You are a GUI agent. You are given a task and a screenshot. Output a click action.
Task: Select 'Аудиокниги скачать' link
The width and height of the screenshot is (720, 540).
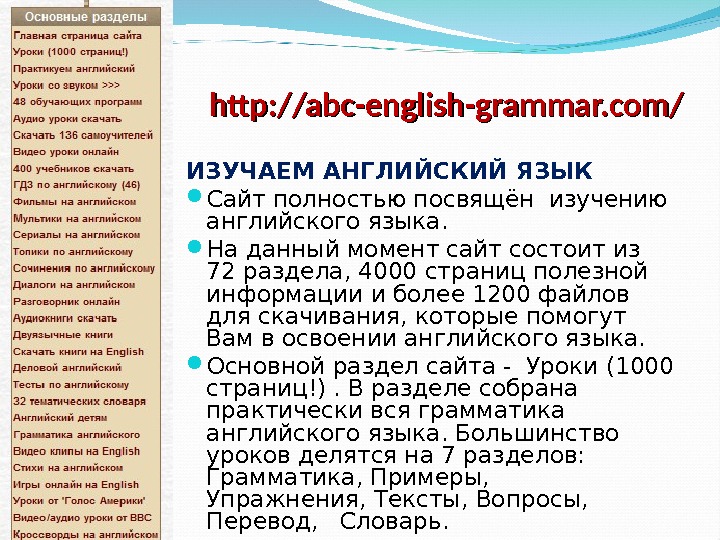pos(65,318)
